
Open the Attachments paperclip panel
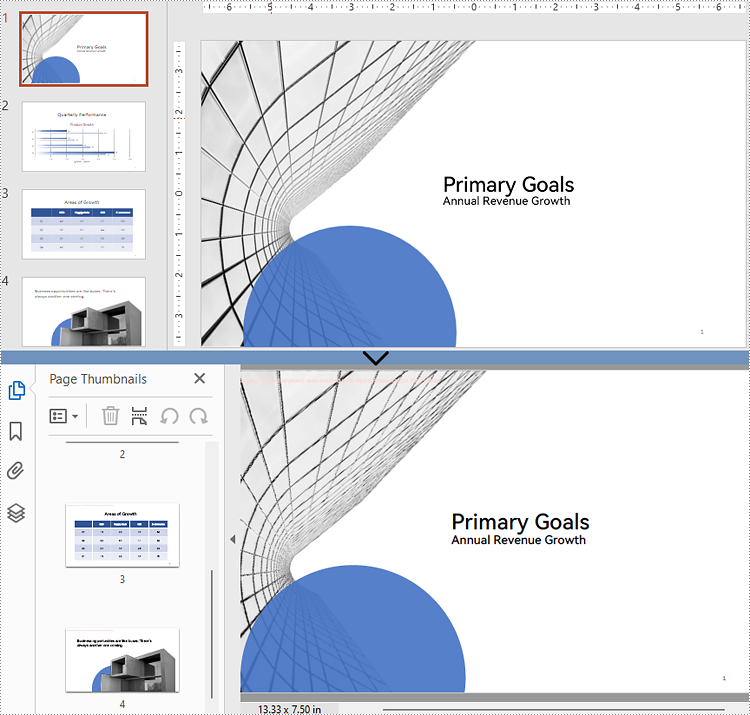click(16, 471)
